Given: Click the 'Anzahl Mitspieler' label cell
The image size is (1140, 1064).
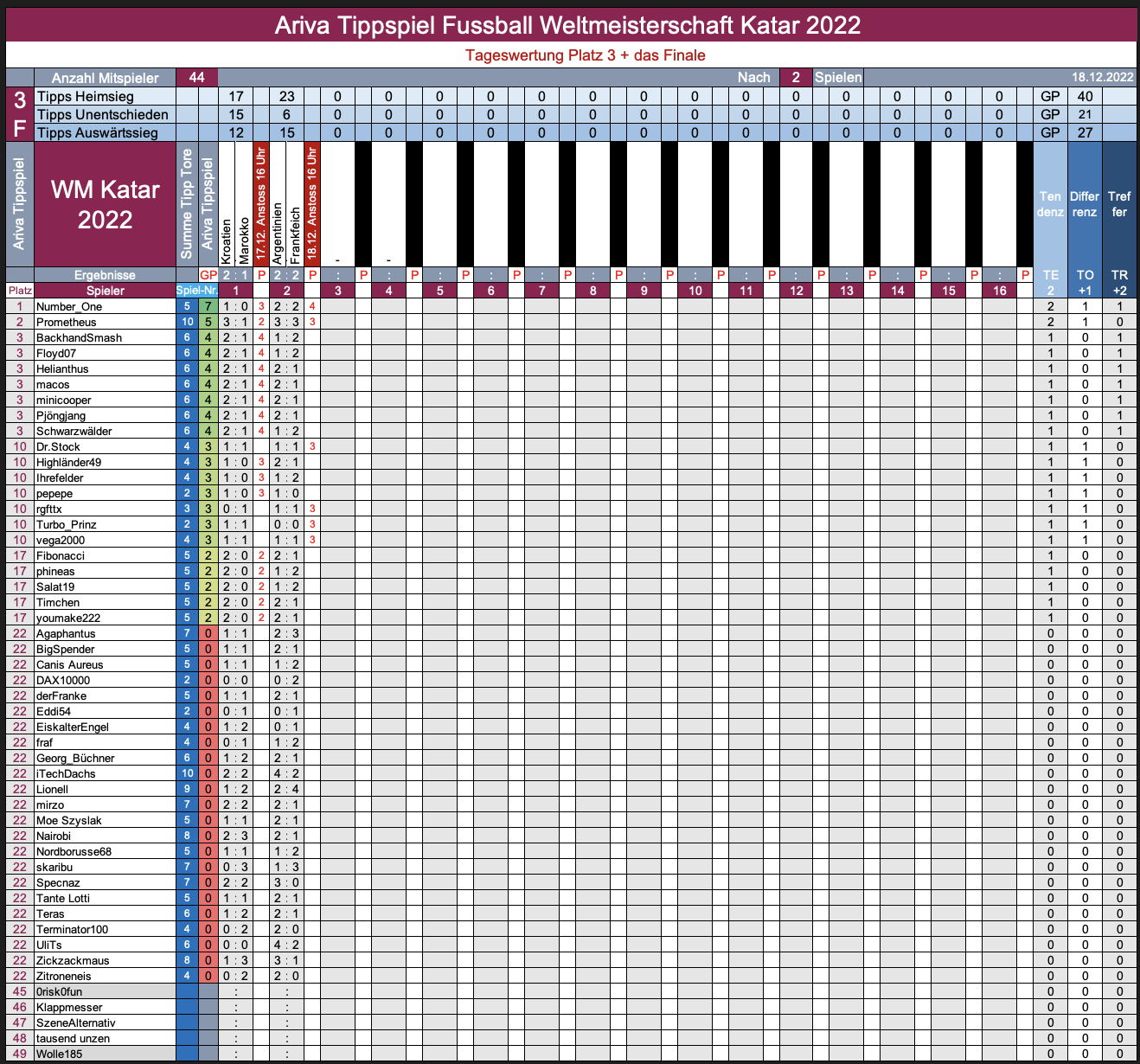Looking at the screenshot, I should pyautogui.click(x=105, y=78).
